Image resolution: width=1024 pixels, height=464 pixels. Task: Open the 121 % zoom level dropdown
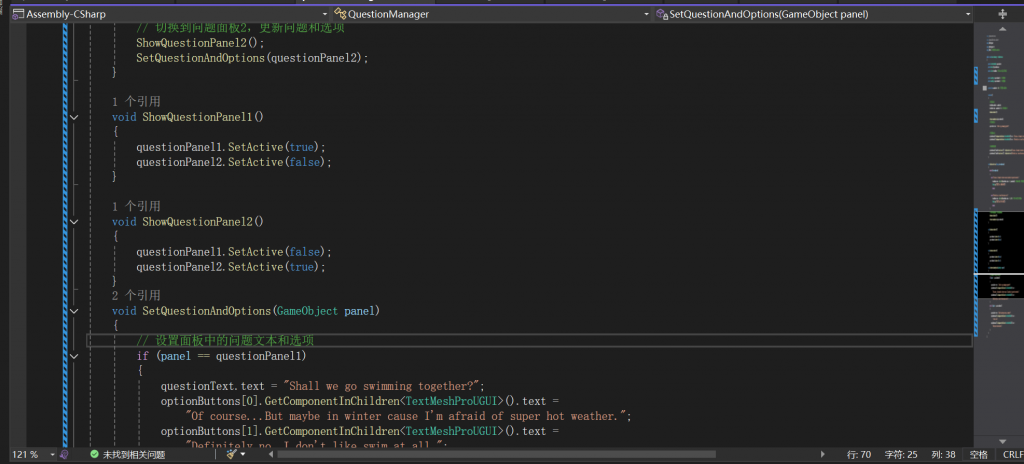50,454
